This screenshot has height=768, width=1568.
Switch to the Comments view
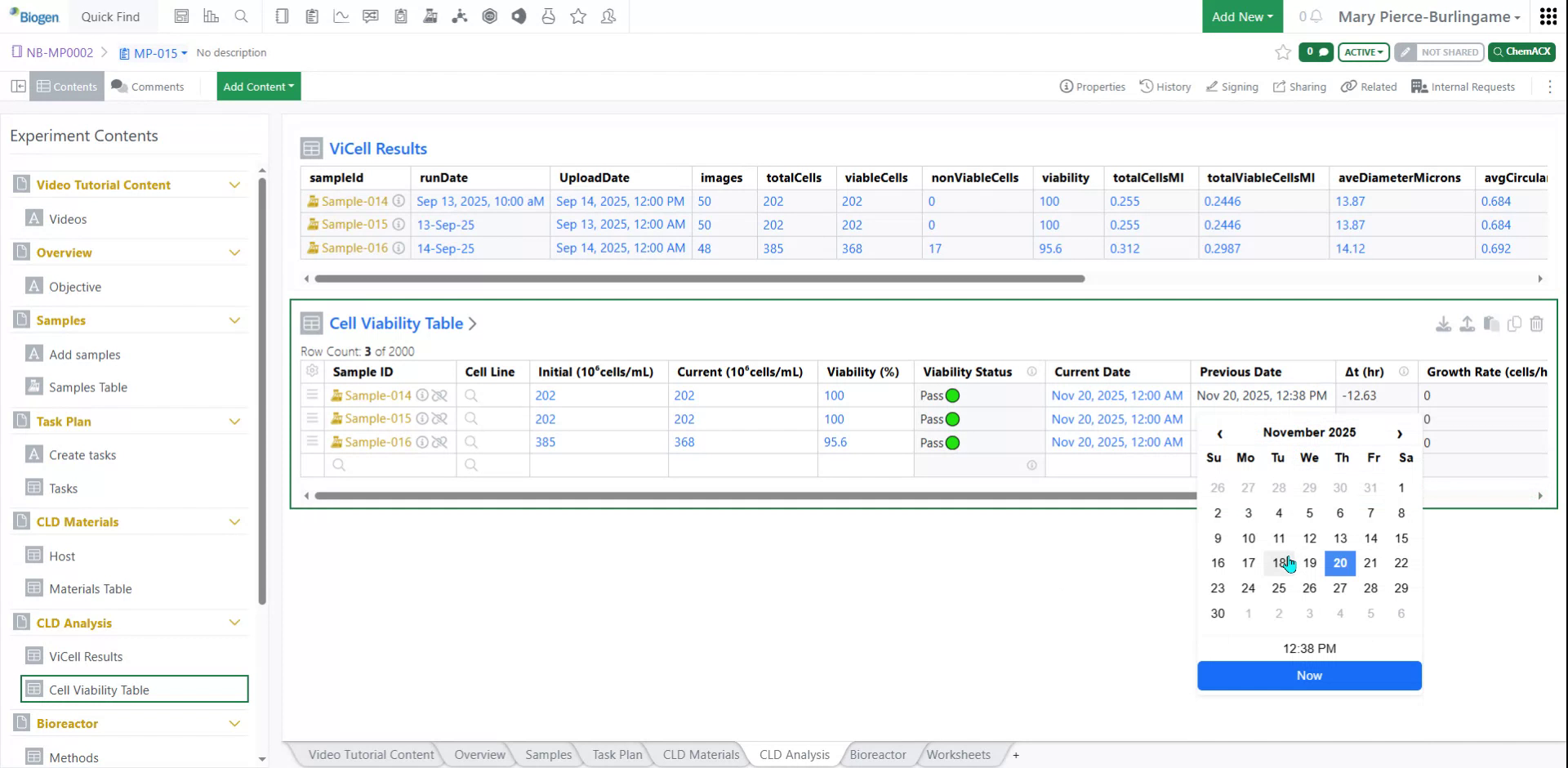(148, 86)
